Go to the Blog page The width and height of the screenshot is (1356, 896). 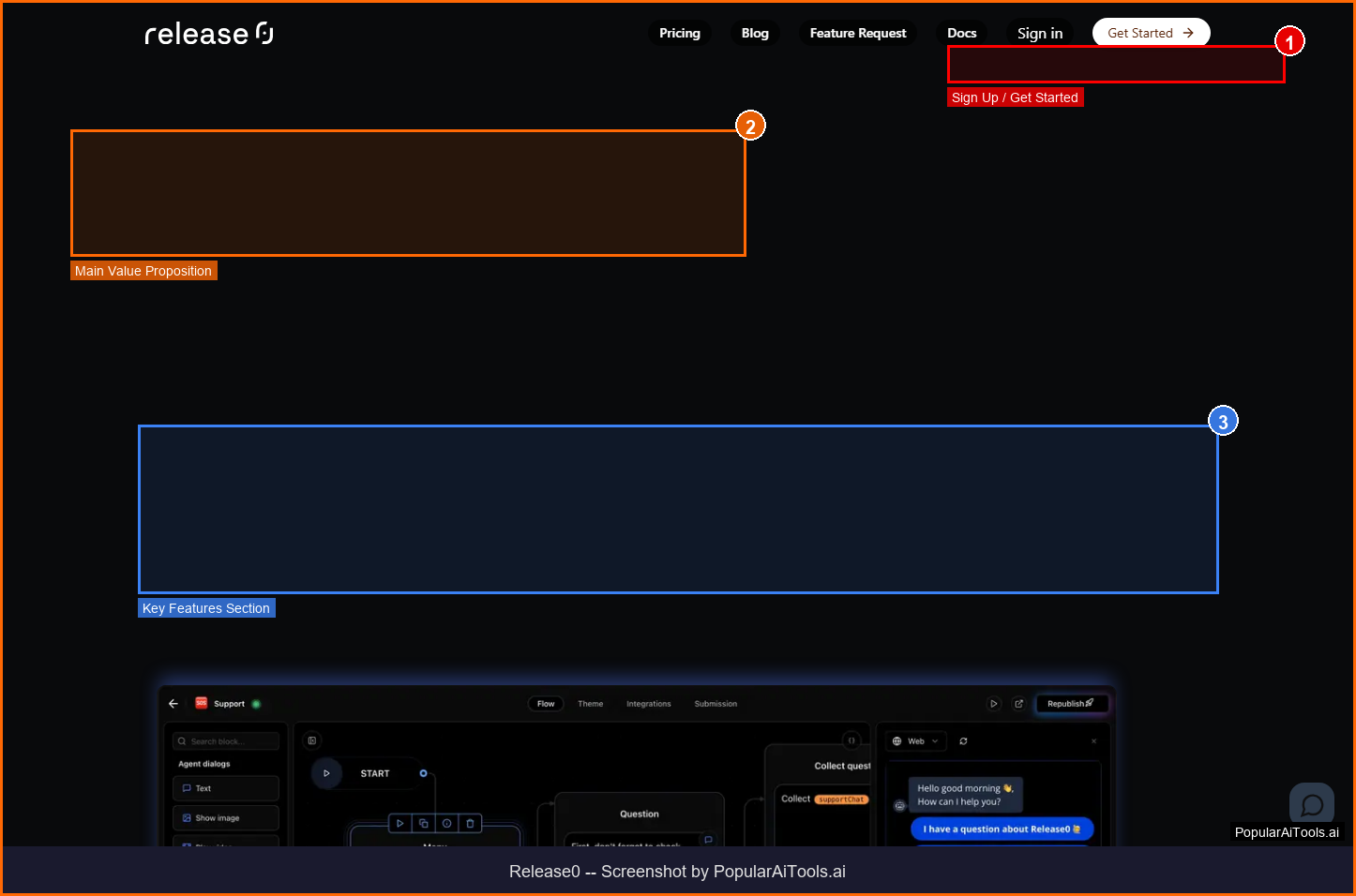point(754,34)
